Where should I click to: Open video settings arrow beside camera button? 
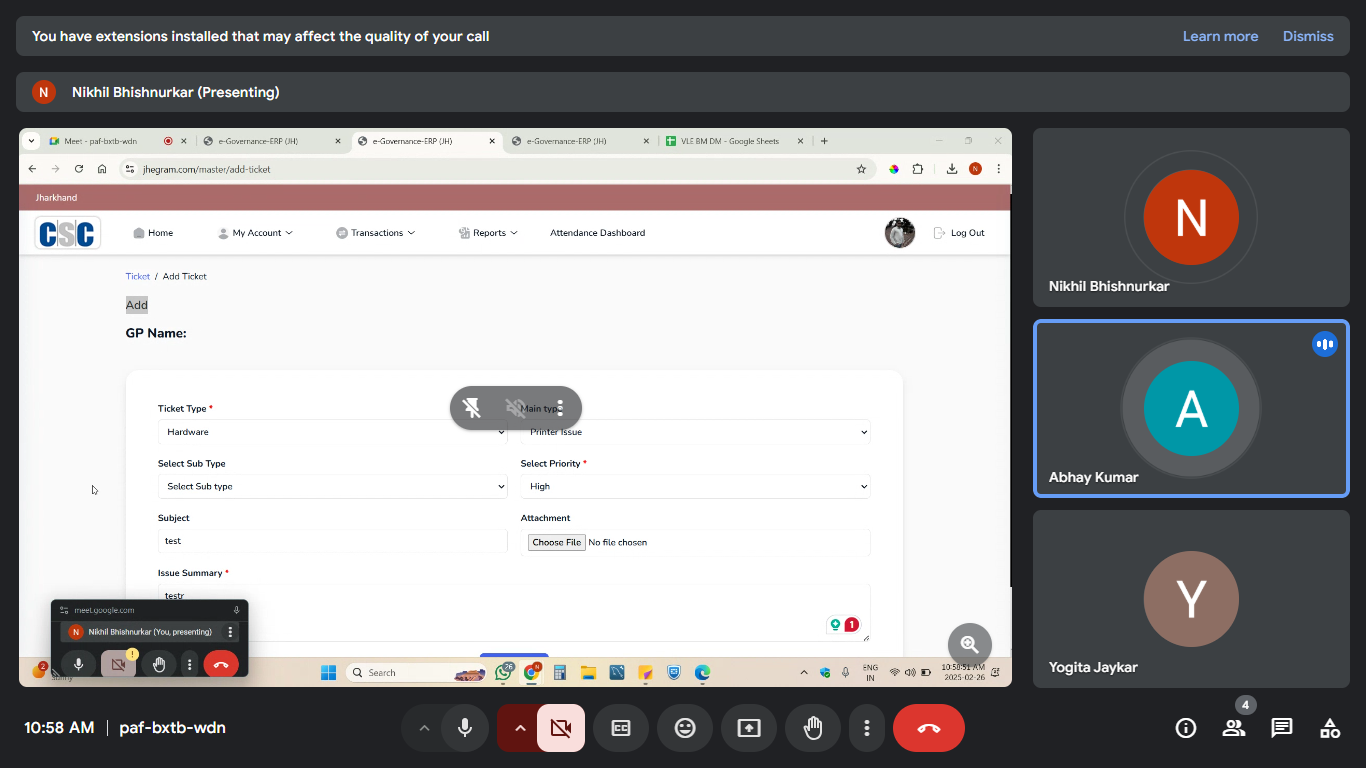tap(519, 728)
